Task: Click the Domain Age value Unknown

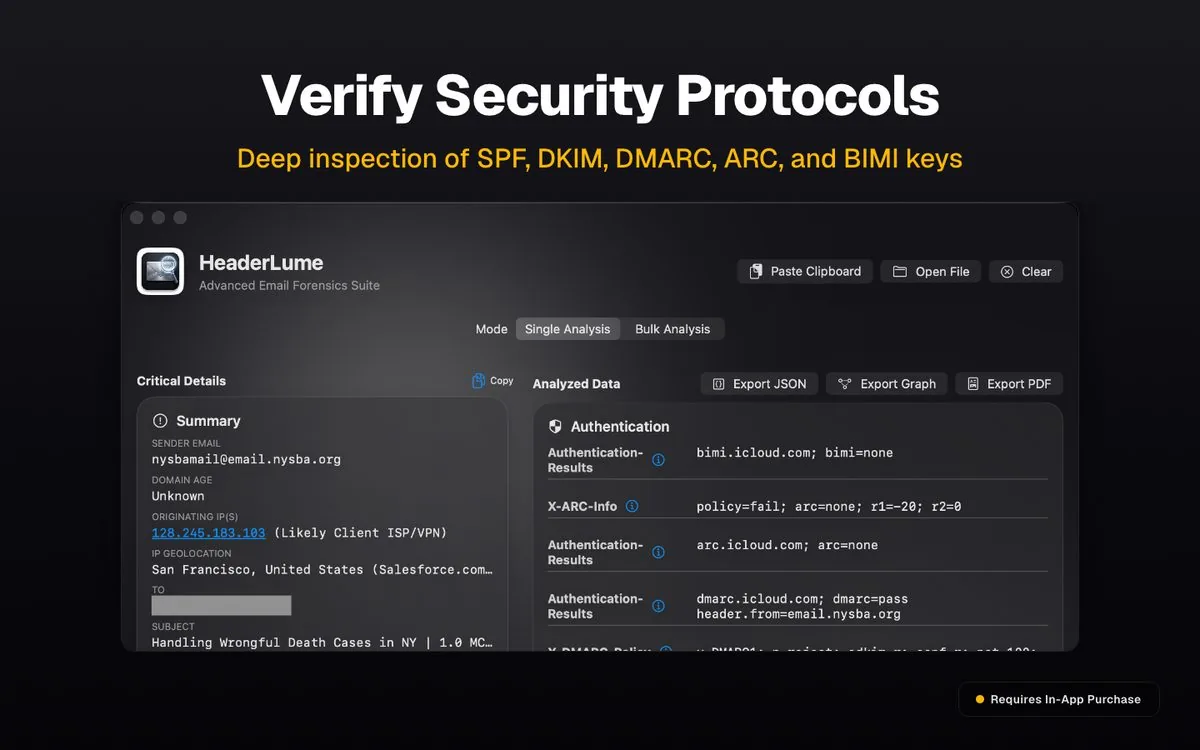Action: pyautogui.click(x=178, y=496)
